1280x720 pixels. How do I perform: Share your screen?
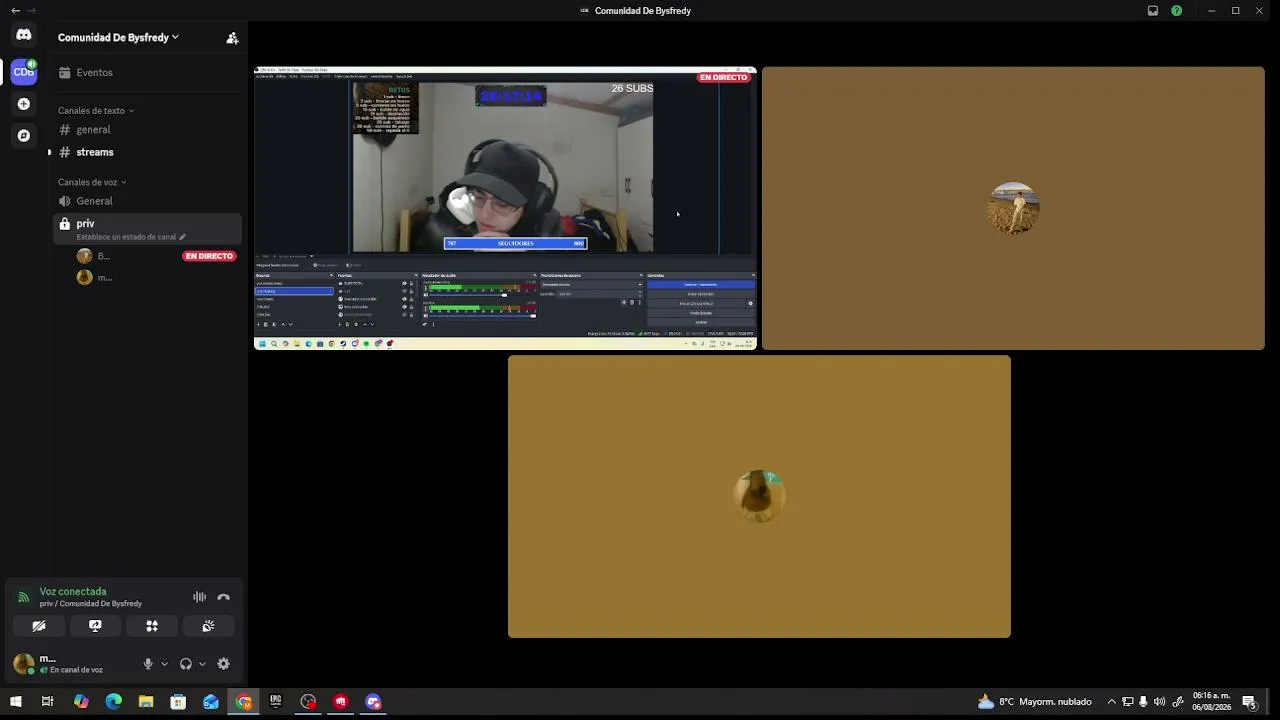[95, 626]
